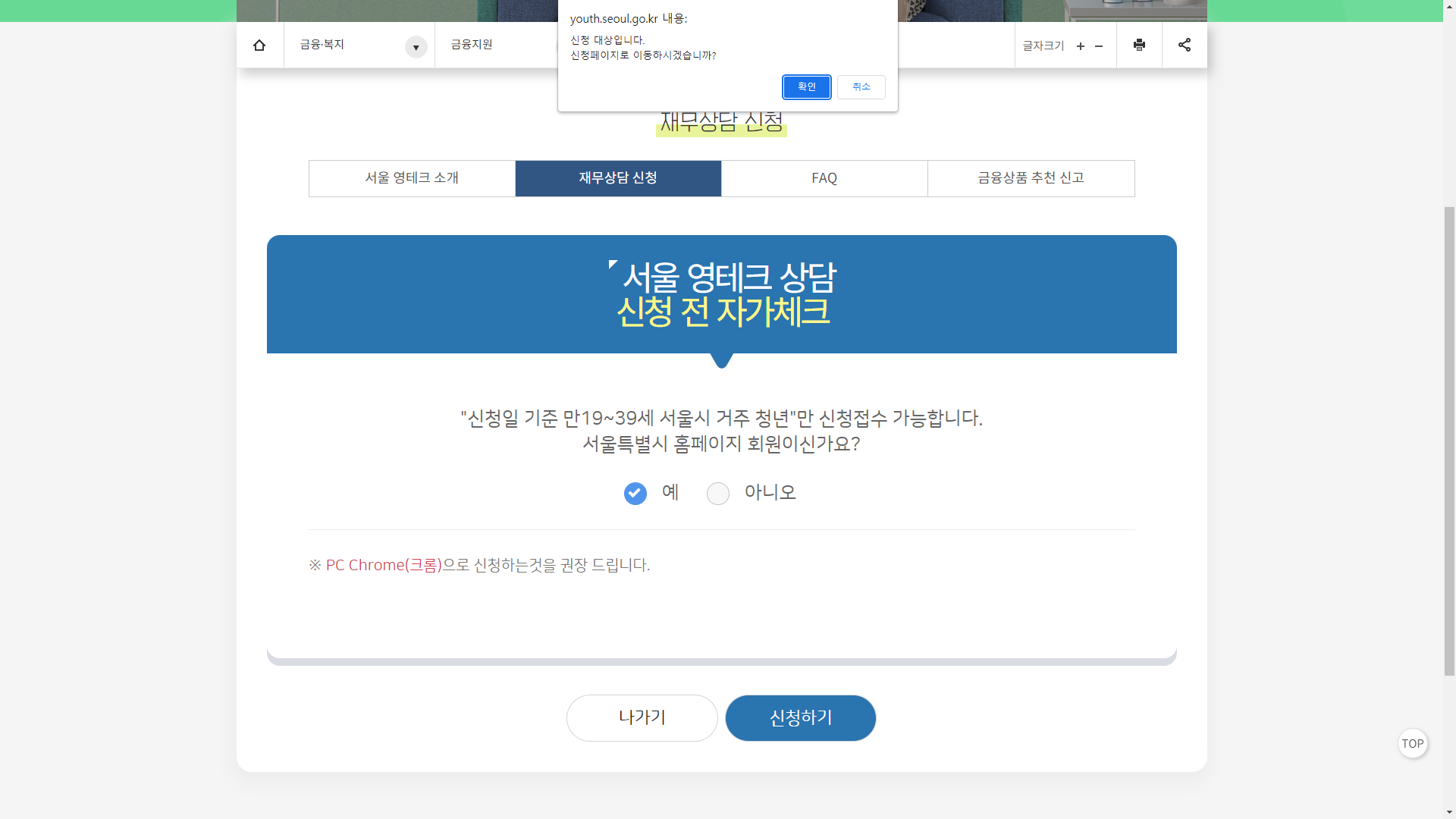The width and height of the screenshot is (1456, 819).
Task: Click the print page icon
Action: pos(1139,45)
